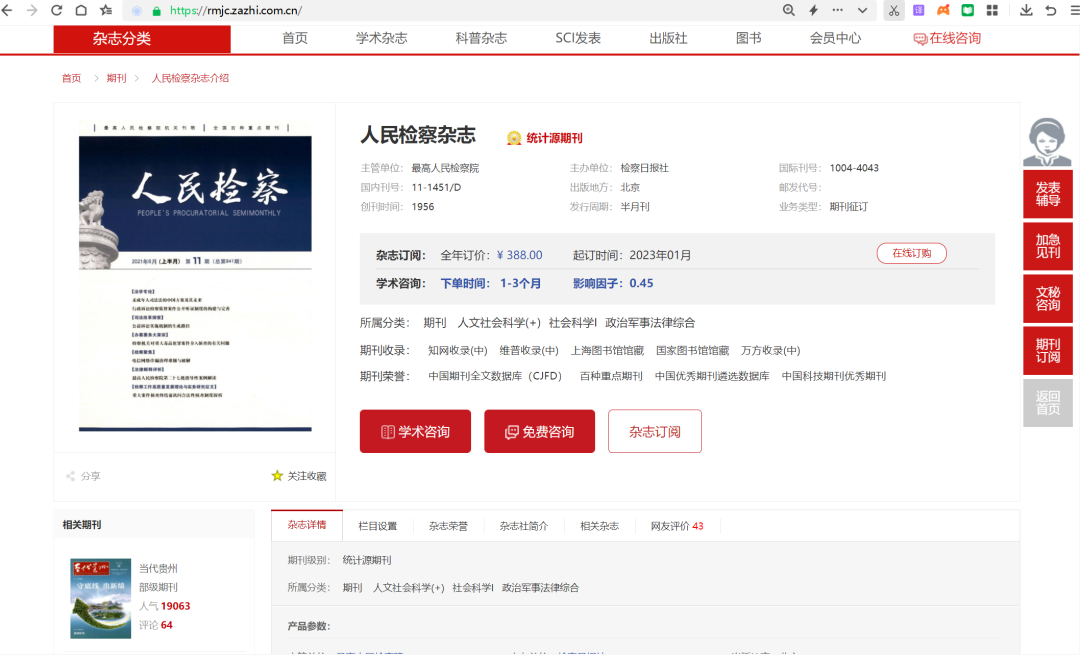The image size is (1080, 655).
Task: Click 期刊订阅 sidebar button
Action: point(1048,351)
